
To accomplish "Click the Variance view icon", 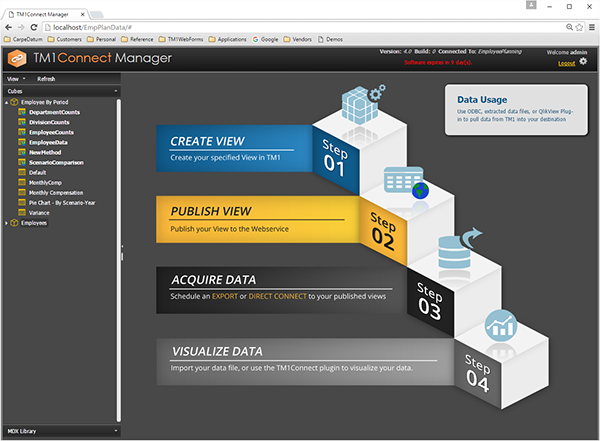I will click(x=22, y=212).
